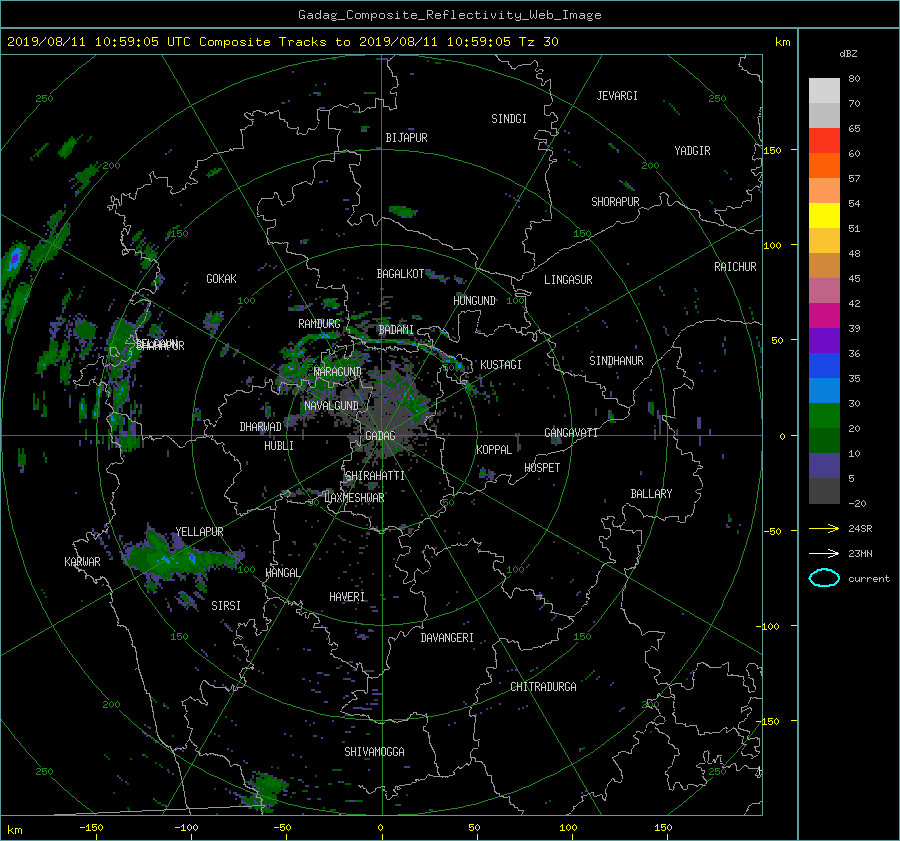Screen dimensions: 900x841
Task: Click the Gadag_Composite_Reflectivity_Web_Image title
Action: 449,15
